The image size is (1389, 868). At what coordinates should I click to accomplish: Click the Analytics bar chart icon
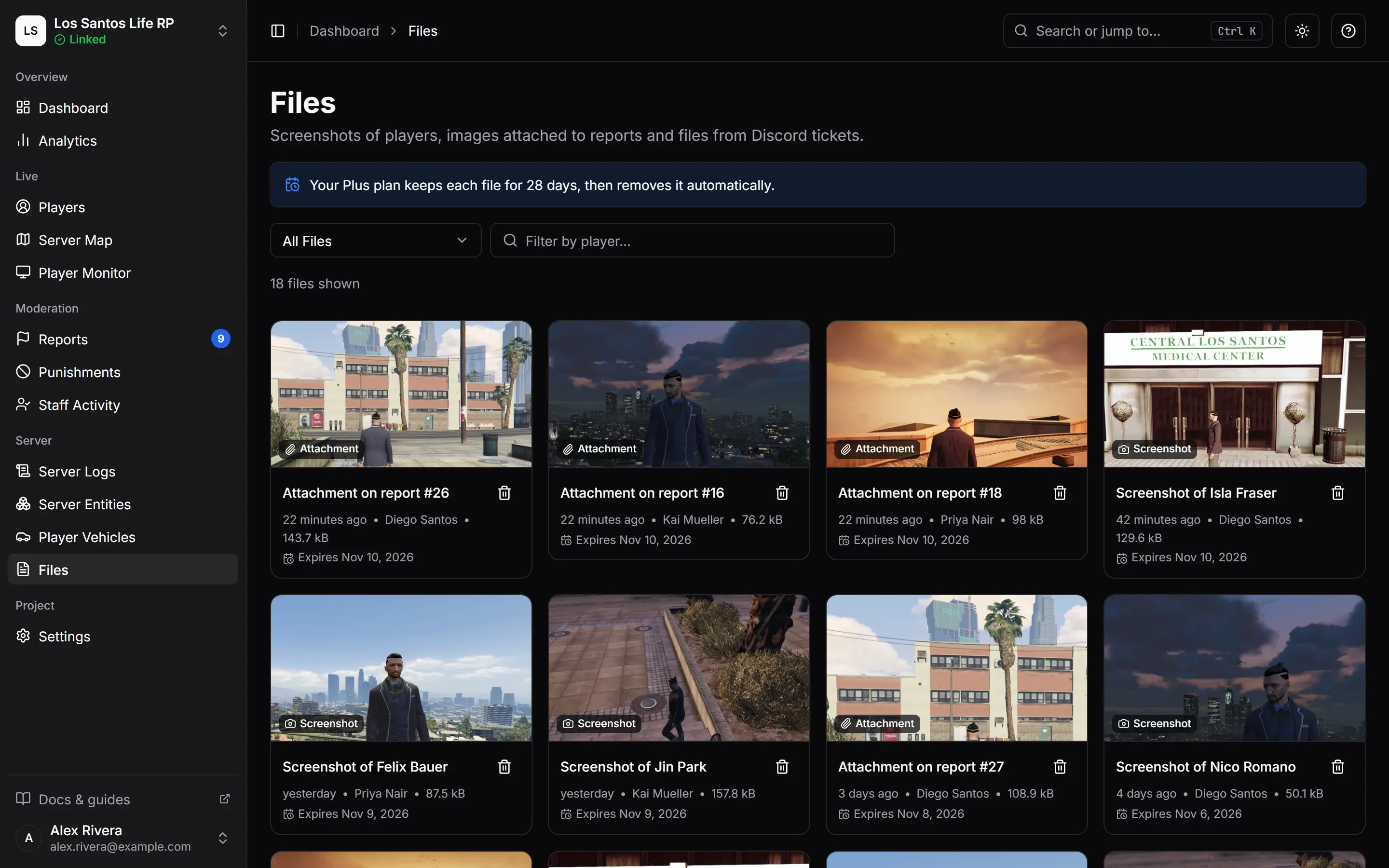point(23,140)
